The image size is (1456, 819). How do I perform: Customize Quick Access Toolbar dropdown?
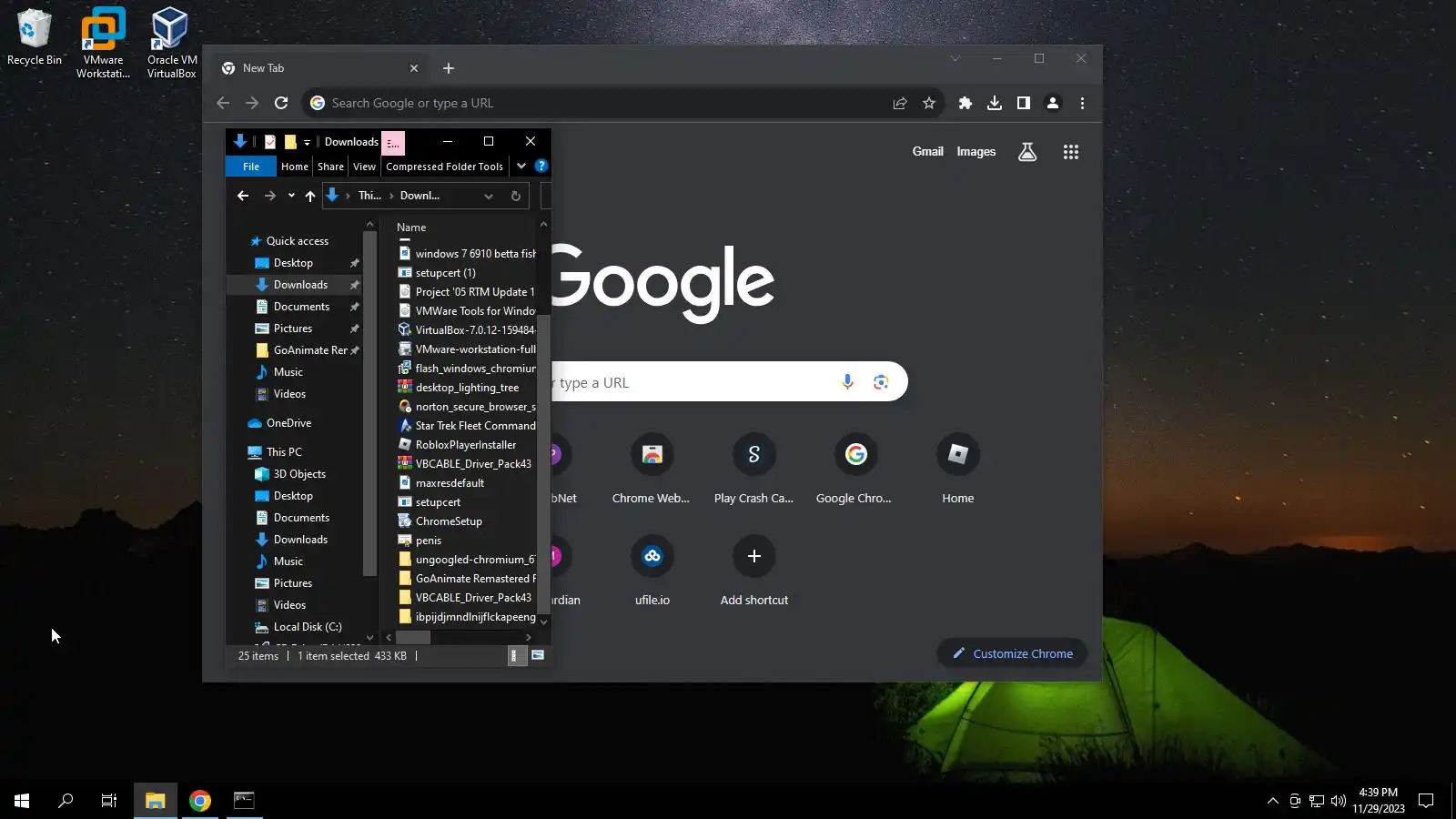307,142
